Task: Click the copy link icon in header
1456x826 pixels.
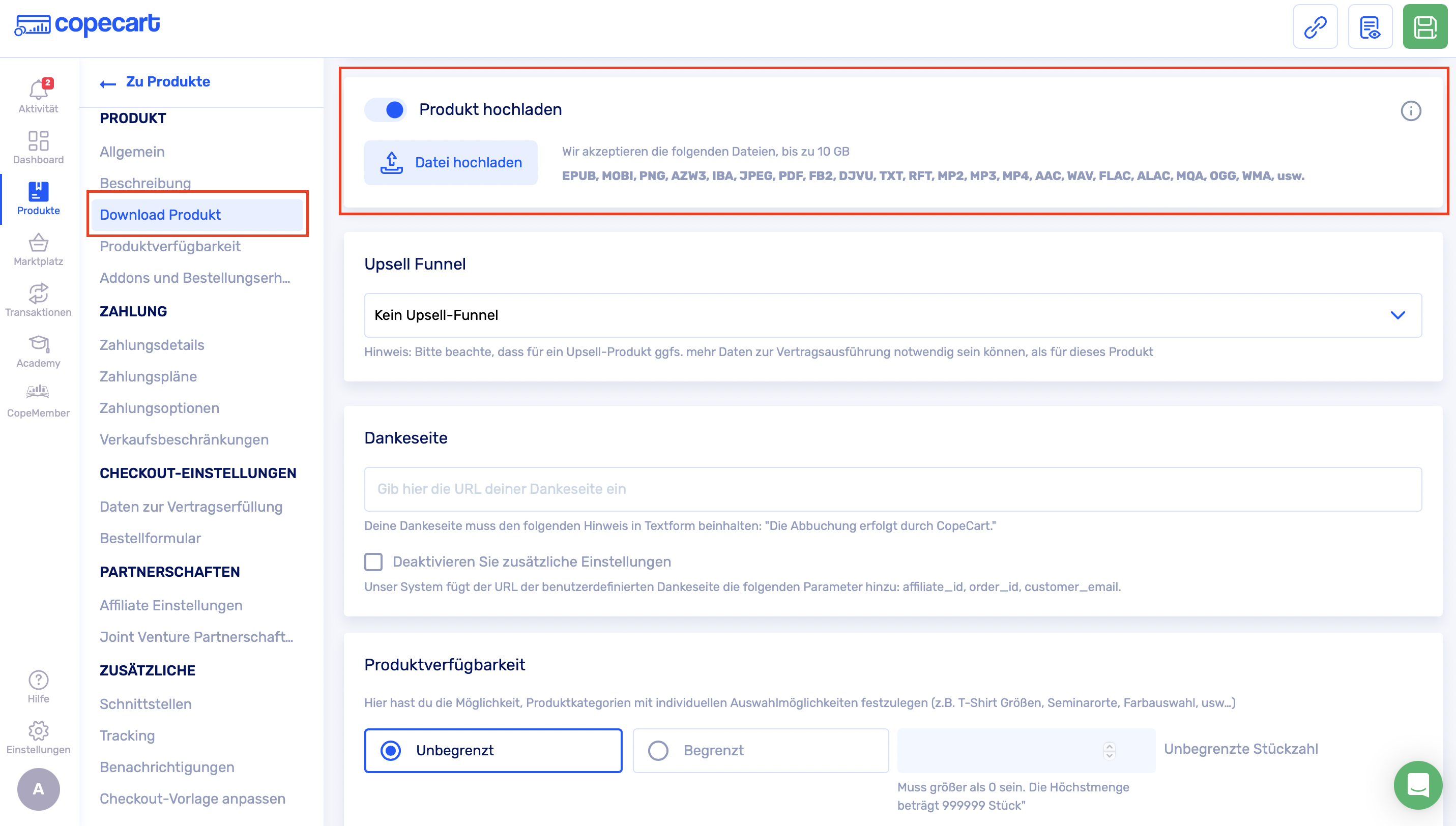Action: pyautogui.click(x=1315, y=27)
